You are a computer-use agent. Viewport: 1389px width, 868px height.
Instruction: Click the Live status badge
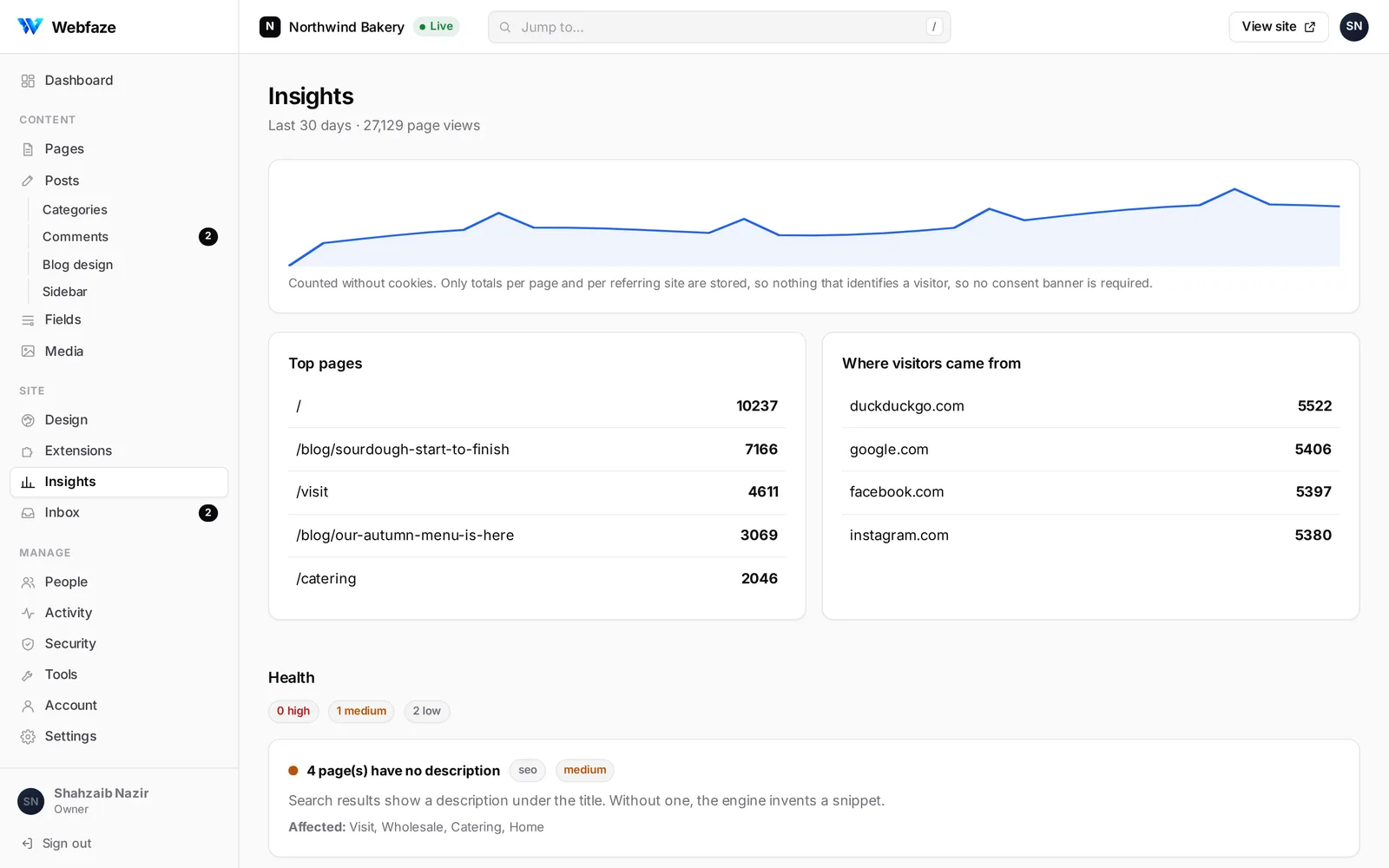click(x=436, y=27)
